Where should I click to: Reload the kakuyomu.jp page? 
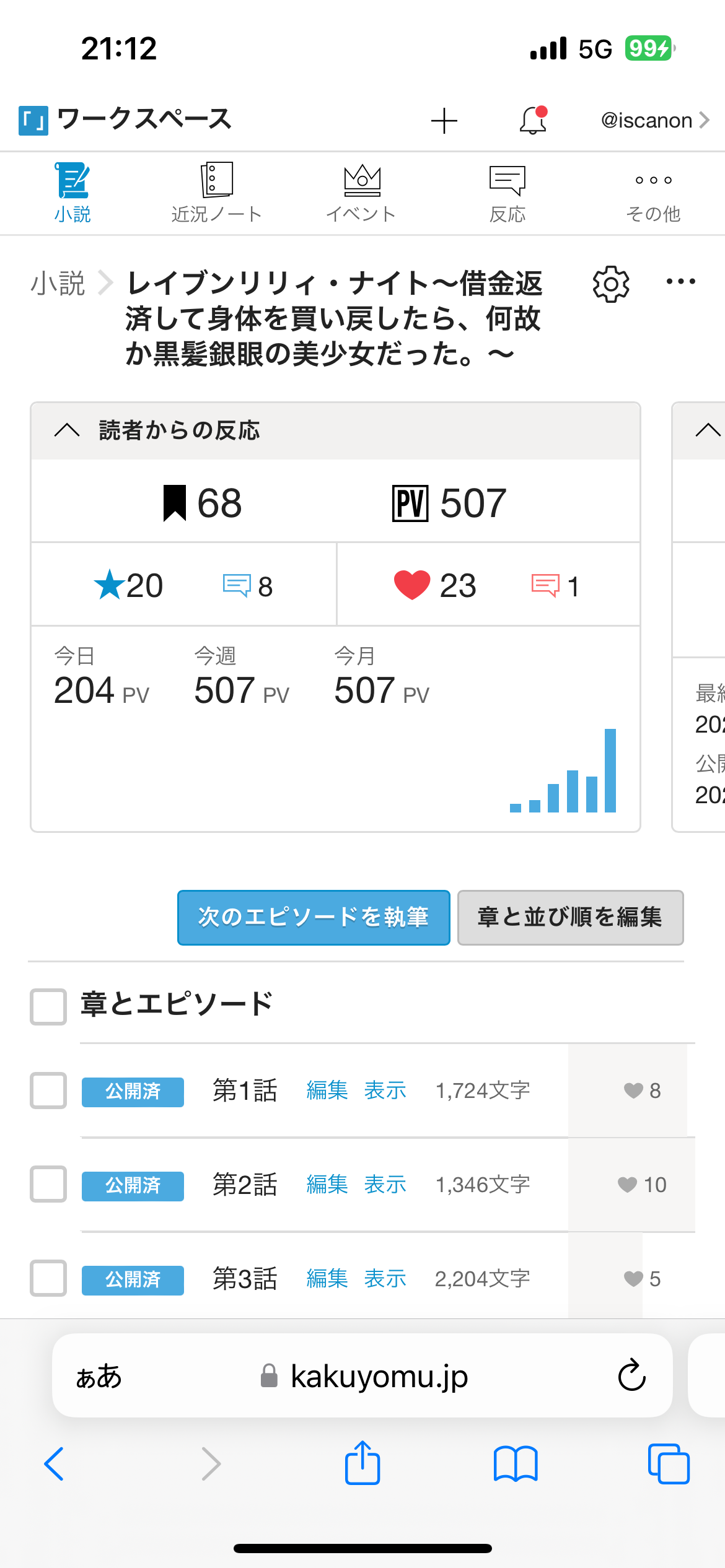(632, 1375)
